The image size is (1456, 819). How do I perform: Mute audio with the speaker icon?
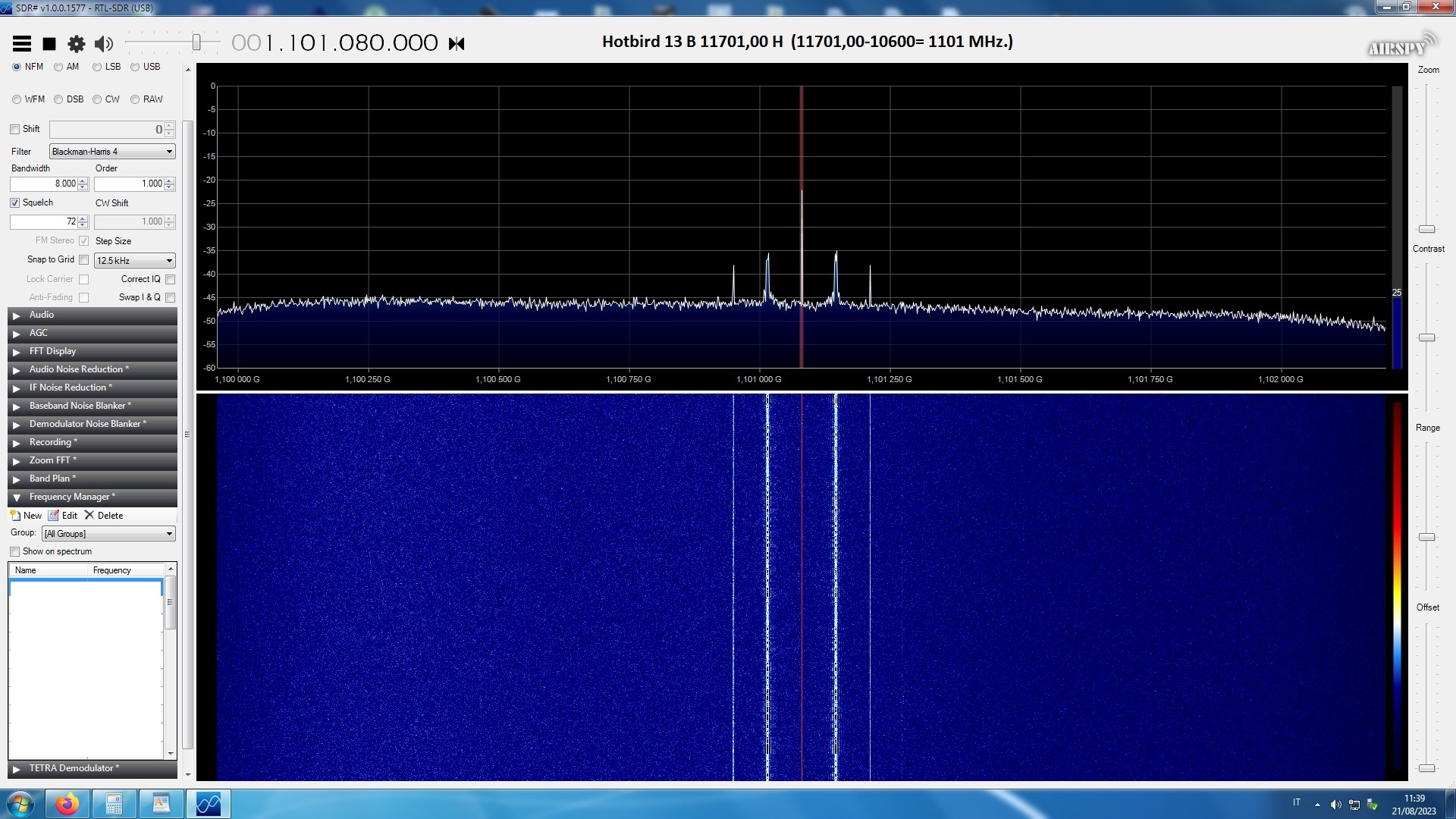pos(104,44)
